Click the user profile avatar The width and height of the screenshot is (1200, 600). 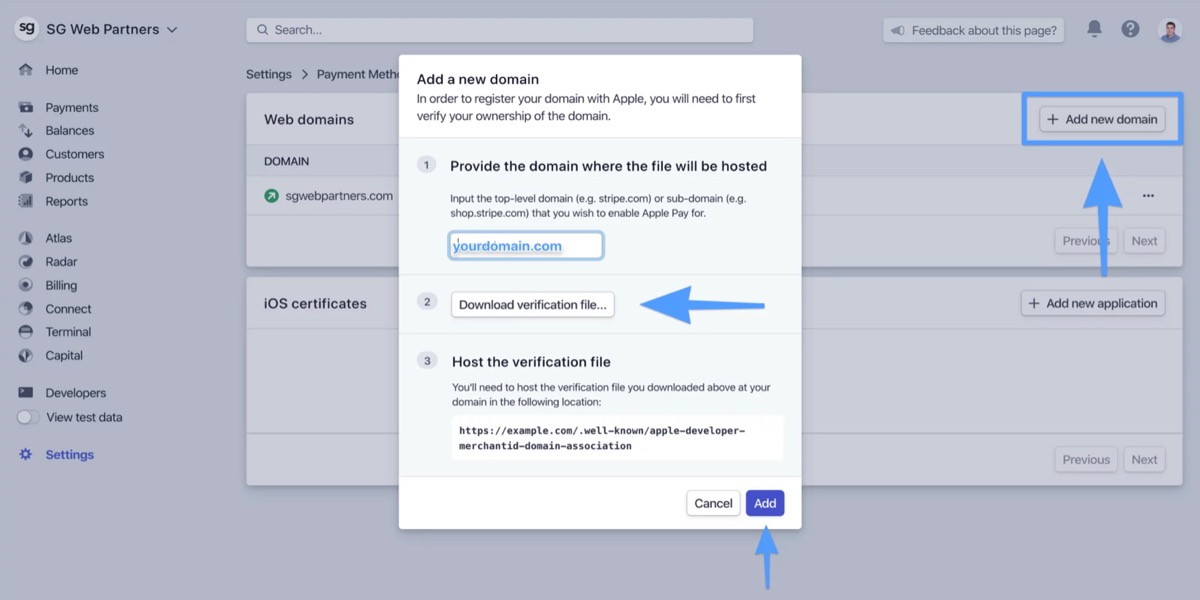(x=1169, y=30)
